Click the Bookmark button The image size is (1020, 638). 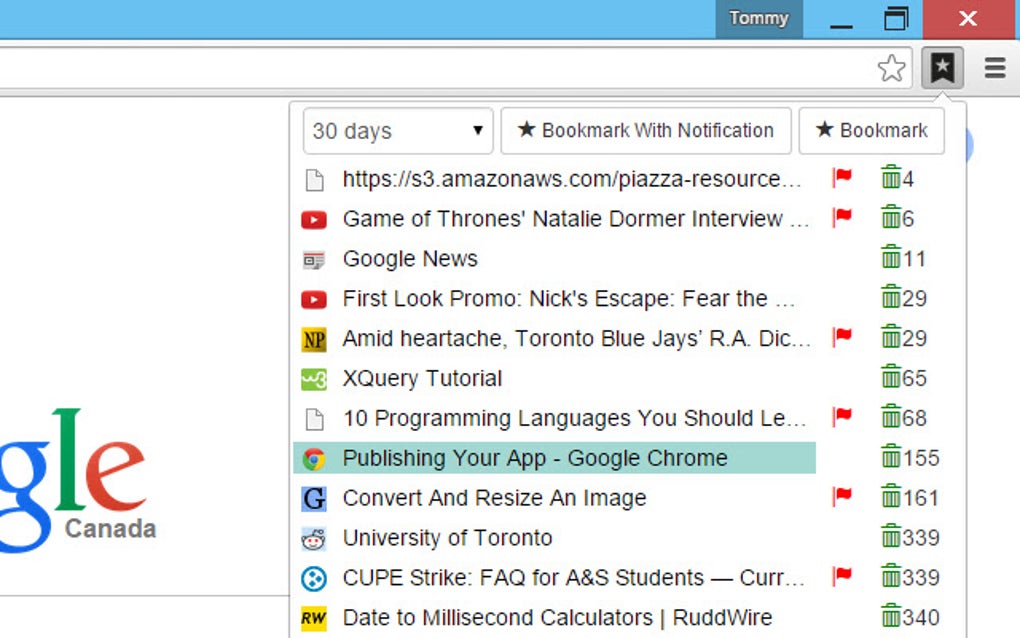[x=871, y=130]
